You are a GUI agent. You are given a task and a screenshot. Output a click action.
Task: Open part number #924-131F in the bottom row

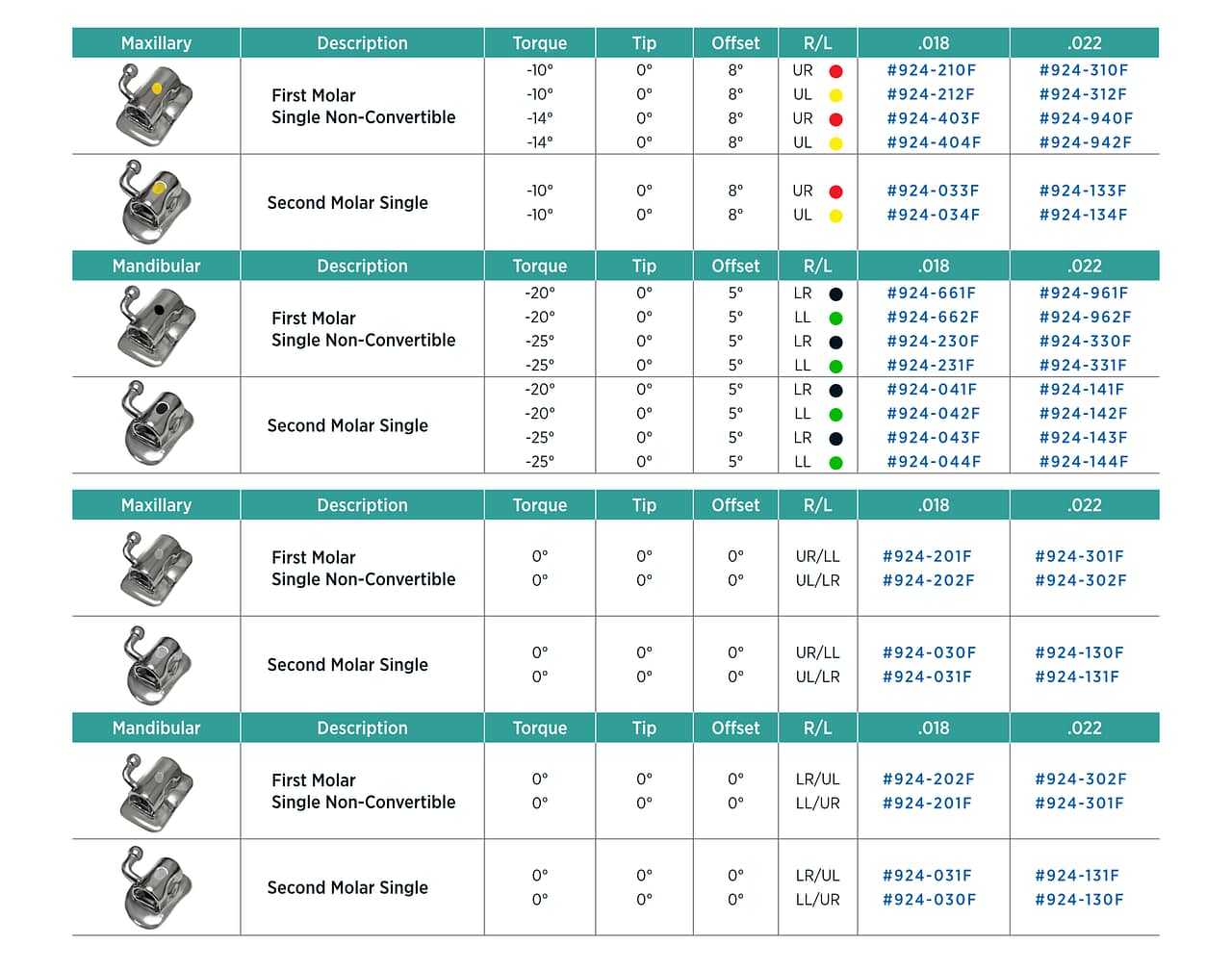click(x=1077, y=876)
